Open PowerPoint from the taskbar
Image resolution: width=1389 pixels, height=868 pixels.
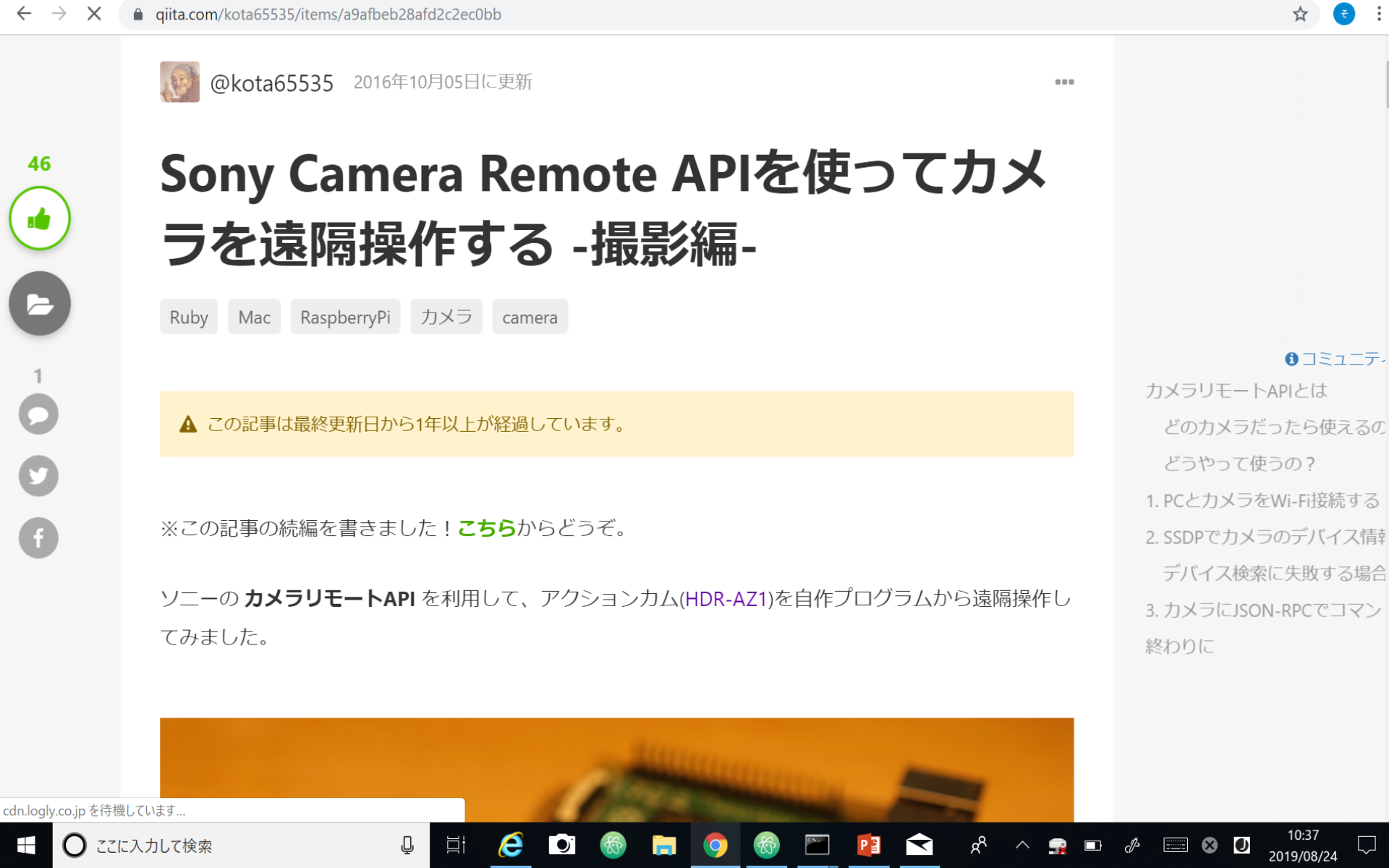tap(868, 845)
